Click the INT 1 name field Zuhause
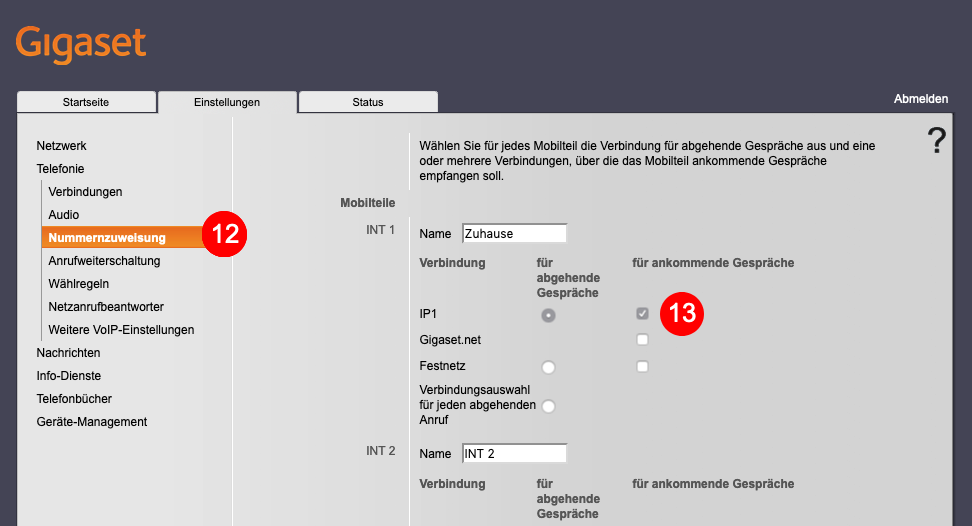The image size is (972, 526). [515, 234]
